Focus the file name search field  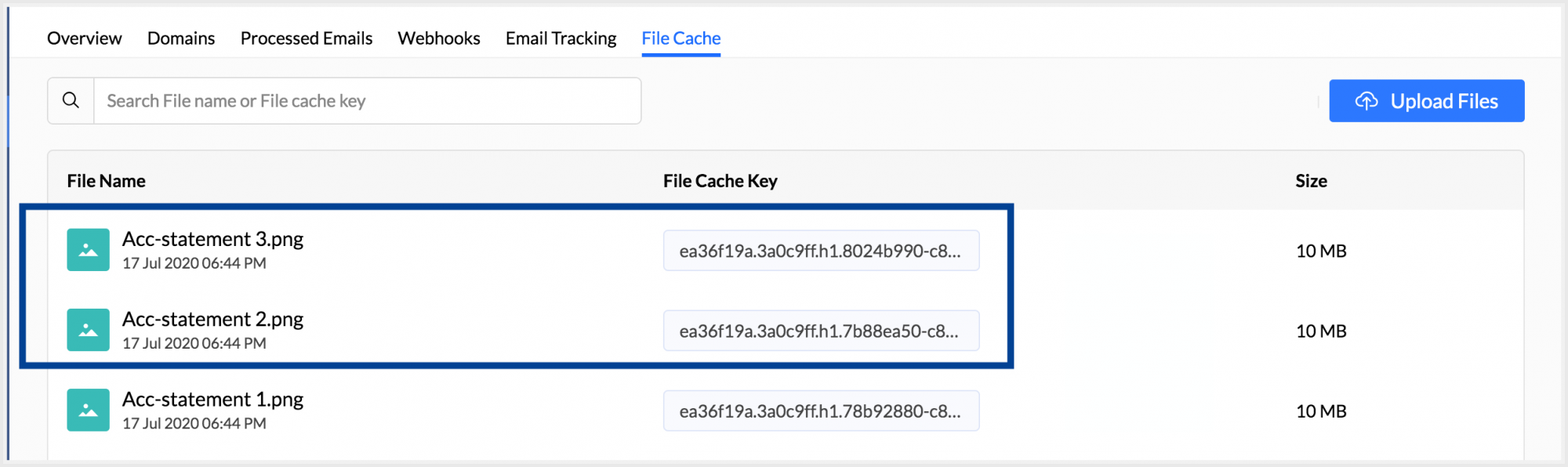pyautogui.click(x=367, y=101)
